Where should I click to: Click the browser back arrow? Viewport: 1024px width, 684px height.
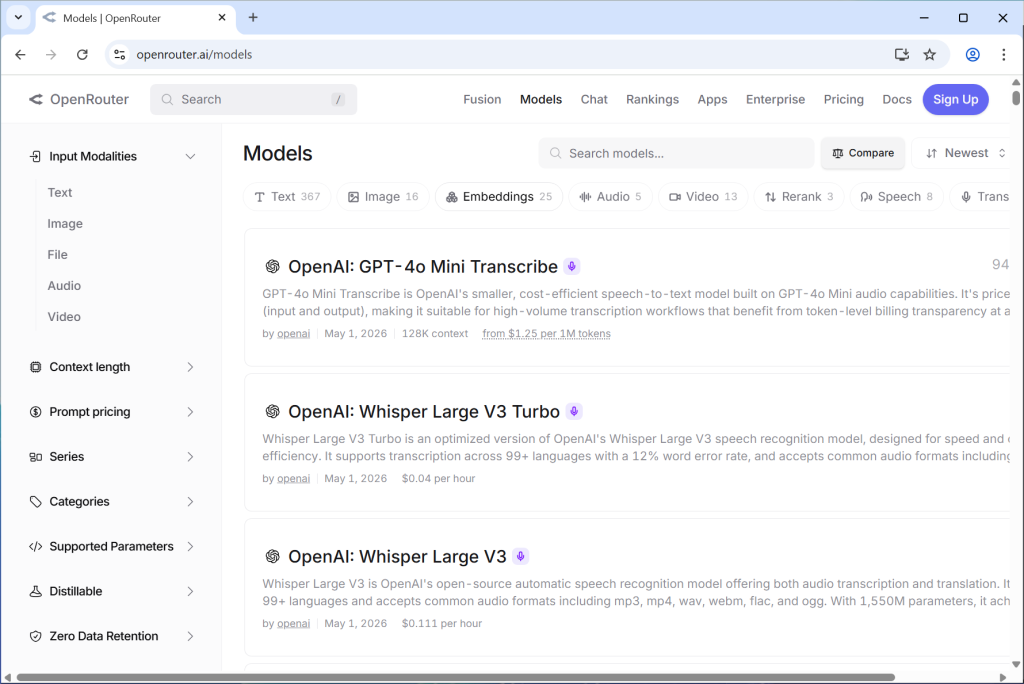click(x=20, y=55)
